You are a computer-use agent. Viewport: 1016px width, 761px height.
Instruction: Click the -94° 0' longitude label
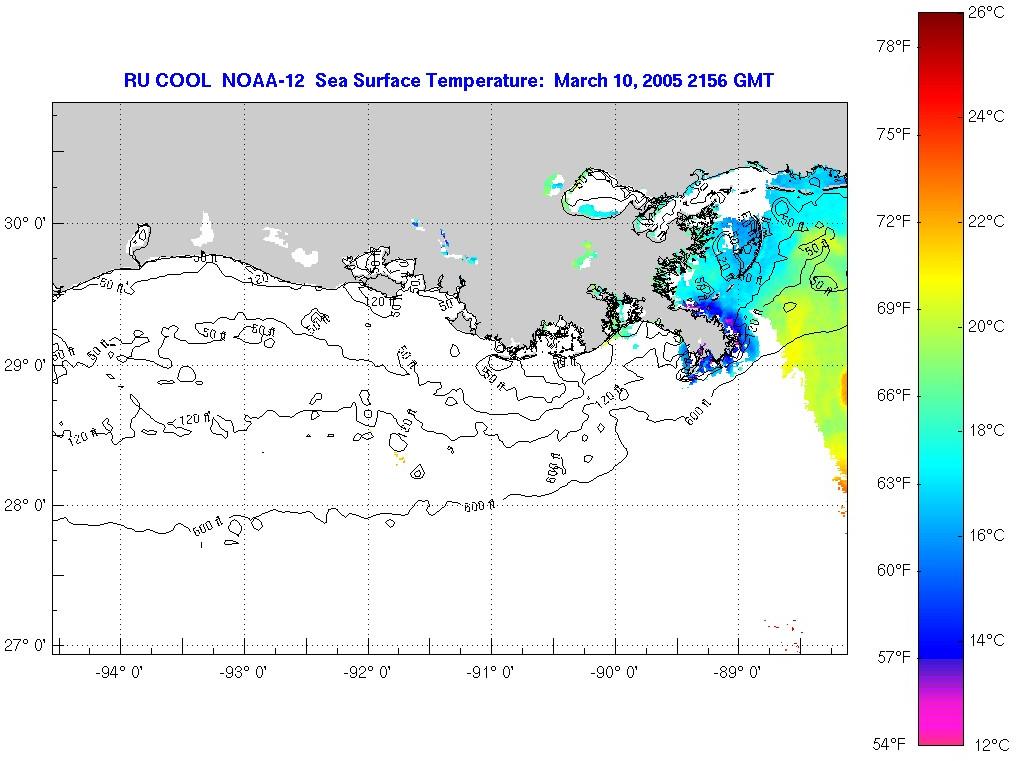pos(119,673)
